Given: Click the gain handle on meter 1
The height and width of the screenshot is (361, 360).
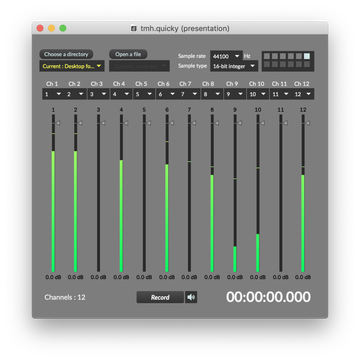Looking at the screenshot, I should 58,123.
